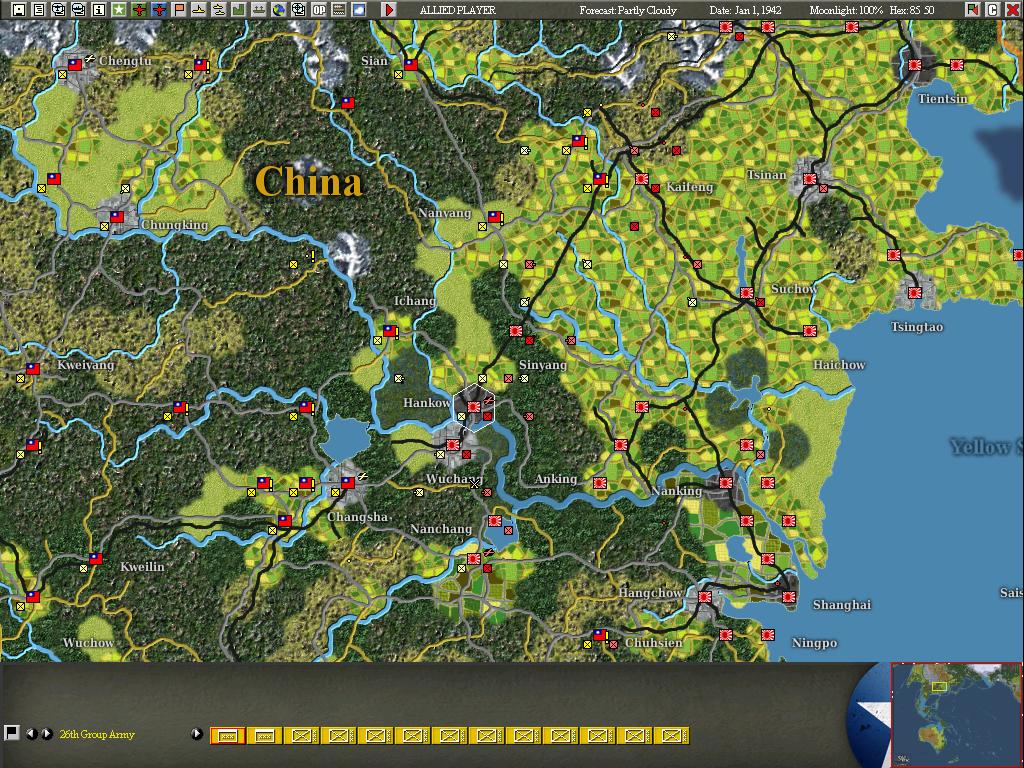Click the grey warship silhouette toolbar icon
Screen dimensions: 1024x768
point(259,9)
